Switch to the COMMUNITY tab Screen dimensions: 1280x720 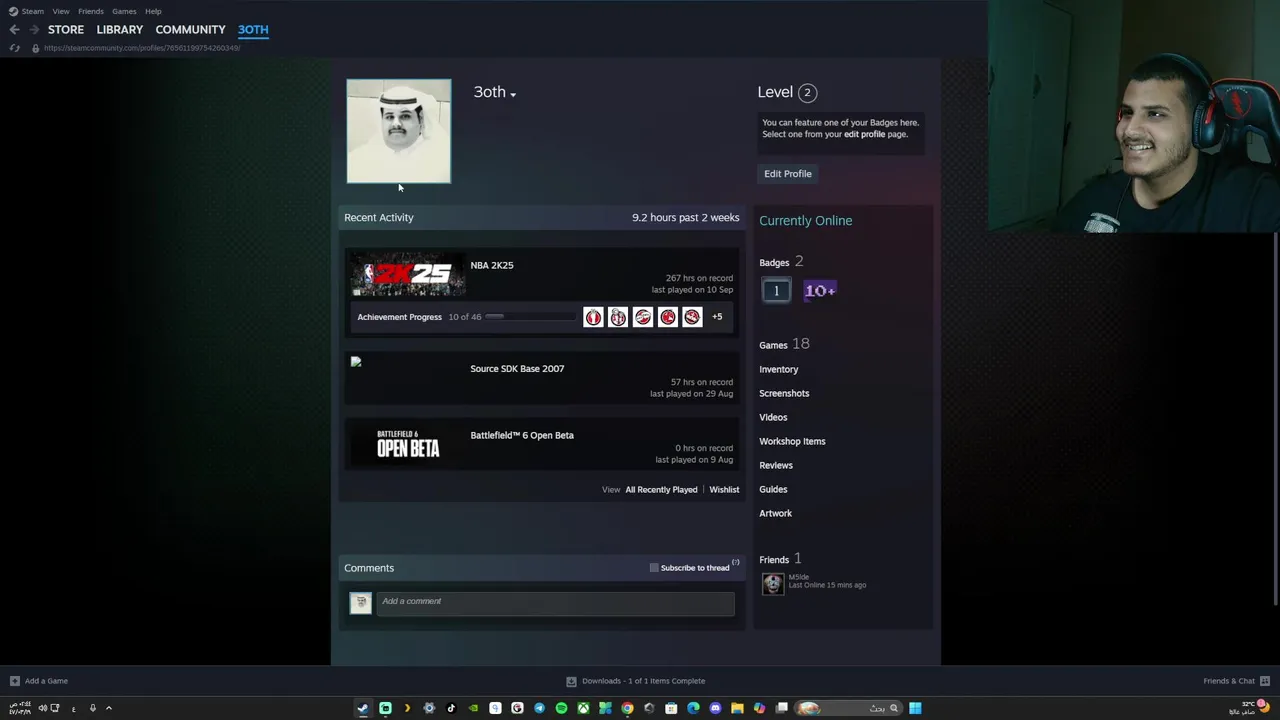tap(190, 30)
